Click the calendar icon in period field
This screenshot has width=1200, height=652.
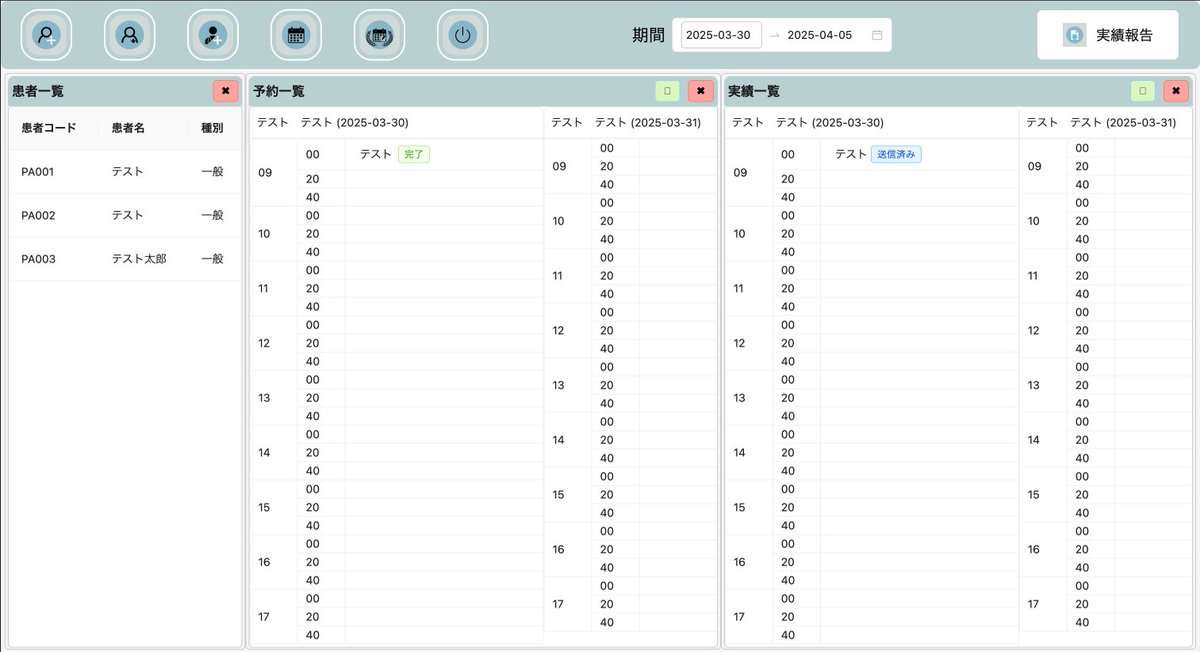(877, 35)
